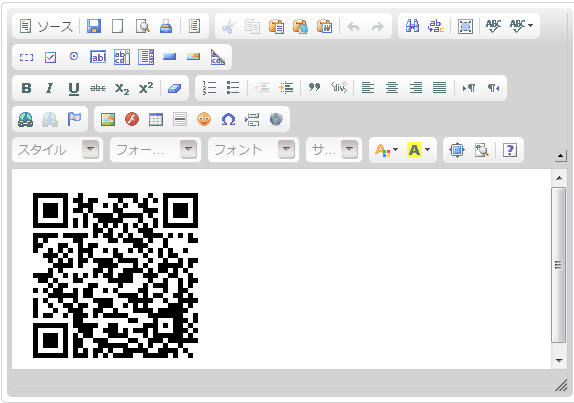Screen dimensions: 574x403
Task: Switch to ソース source view
Action: pyautogui.click(x=46, y=26)
